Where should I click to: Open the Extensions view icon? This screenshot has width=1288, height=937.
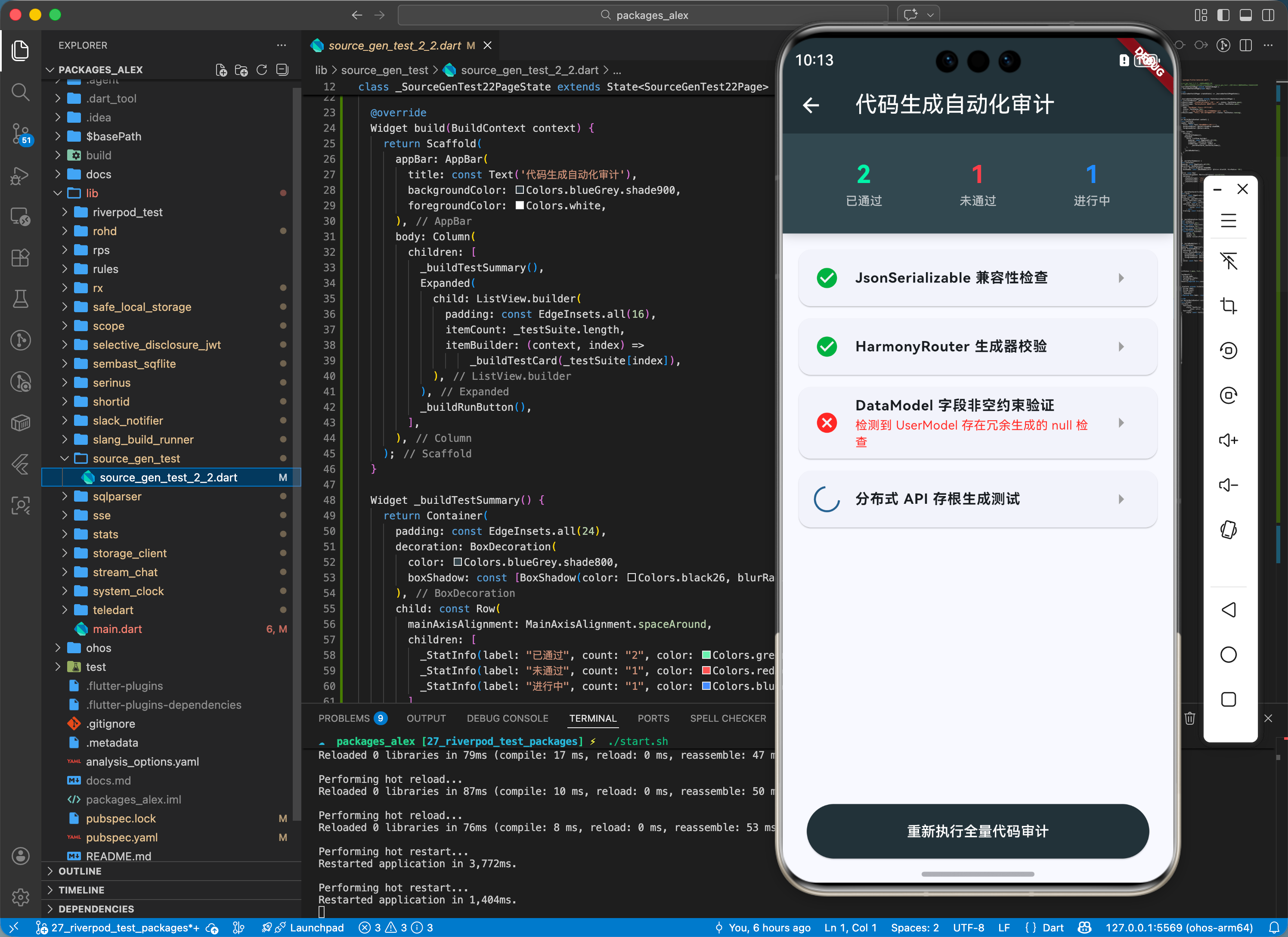pos(20,258)
